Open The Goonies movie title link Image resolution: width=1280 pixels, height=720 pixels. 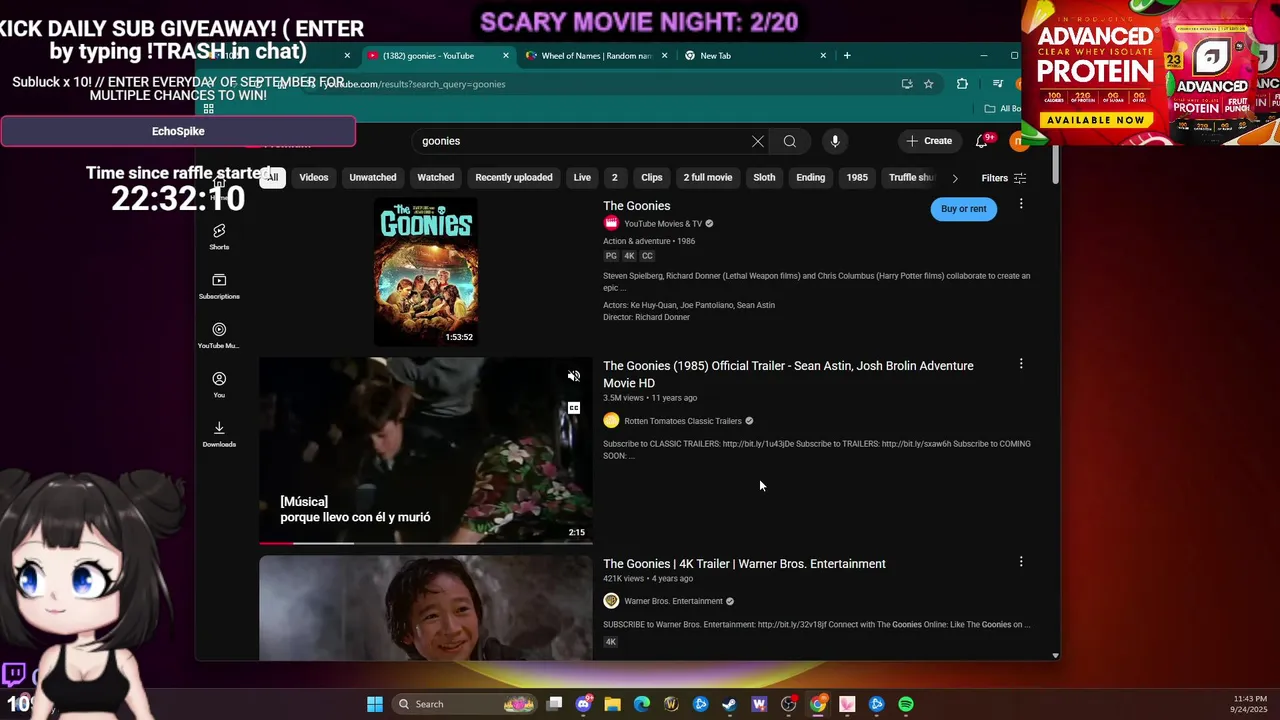point(637,206)
